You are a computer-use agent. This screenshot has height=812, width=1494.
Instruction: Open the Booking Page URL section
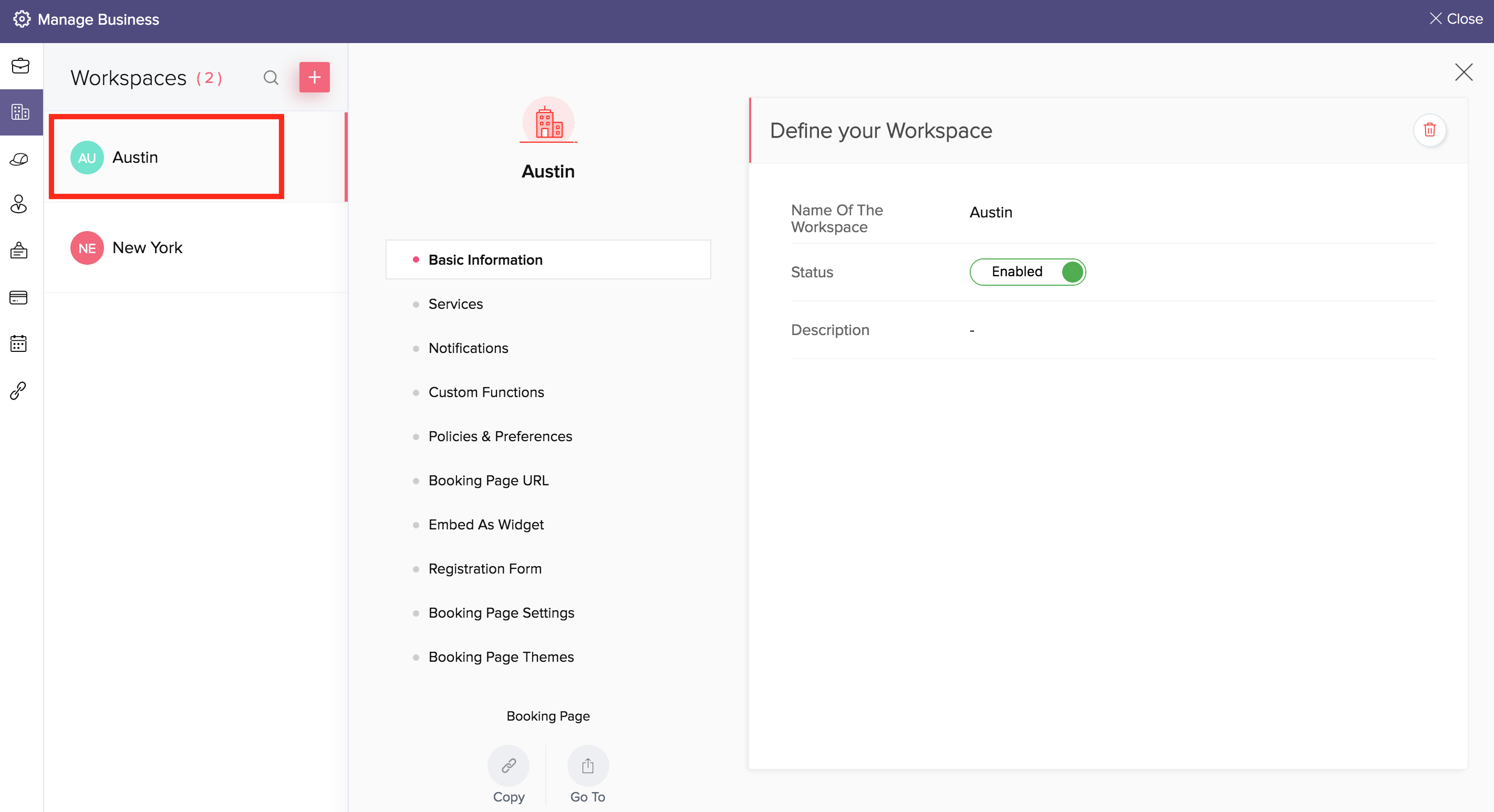[489, 480]
